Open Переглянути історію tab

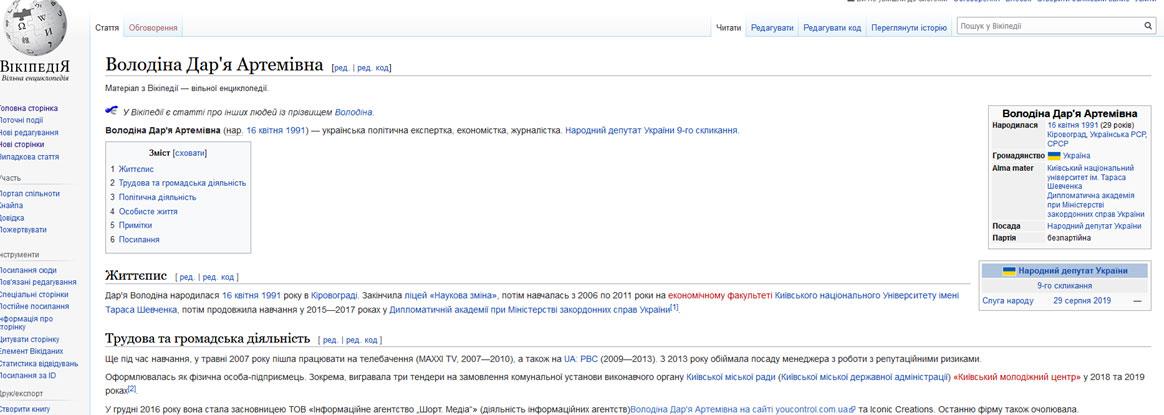pos(909,28)
